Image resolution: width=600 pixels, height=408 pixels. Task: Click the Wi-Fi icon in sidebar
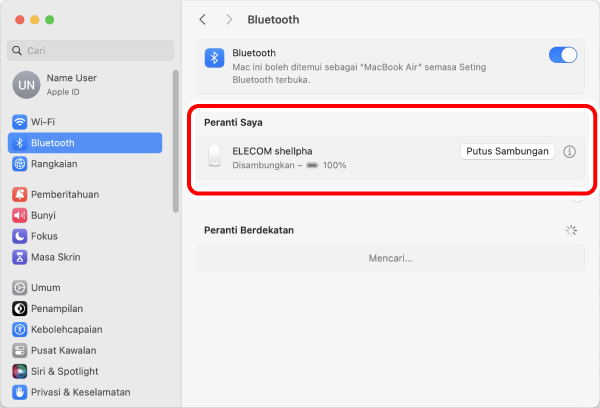point(20,122)
